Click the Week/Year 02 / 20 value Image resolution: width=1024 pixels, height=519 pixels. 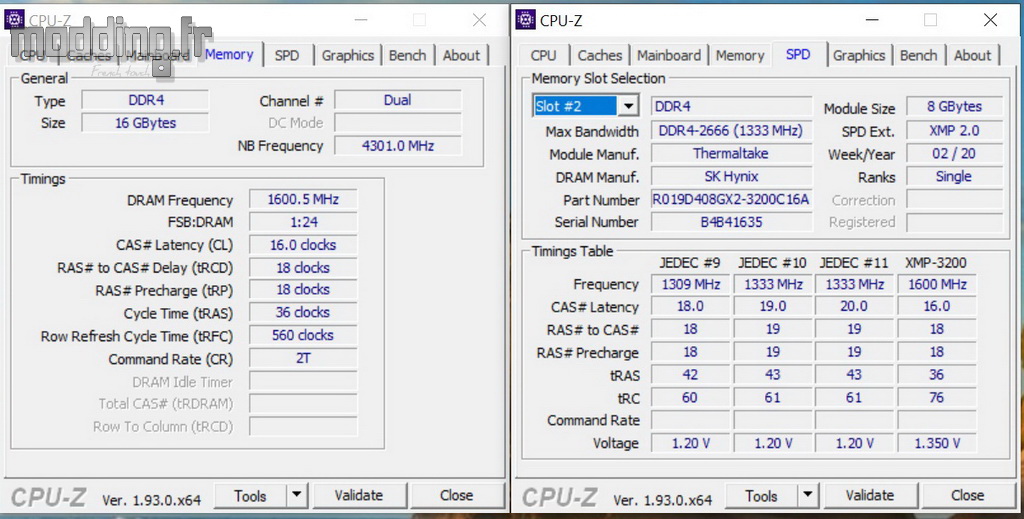click(x=955, y=154)
